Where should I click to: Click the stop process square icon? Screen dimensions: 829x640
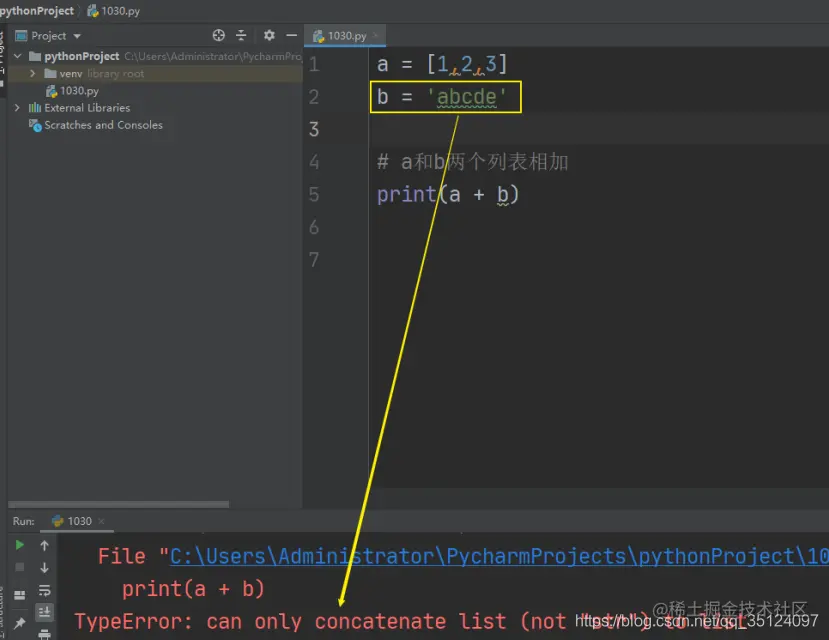20,568
